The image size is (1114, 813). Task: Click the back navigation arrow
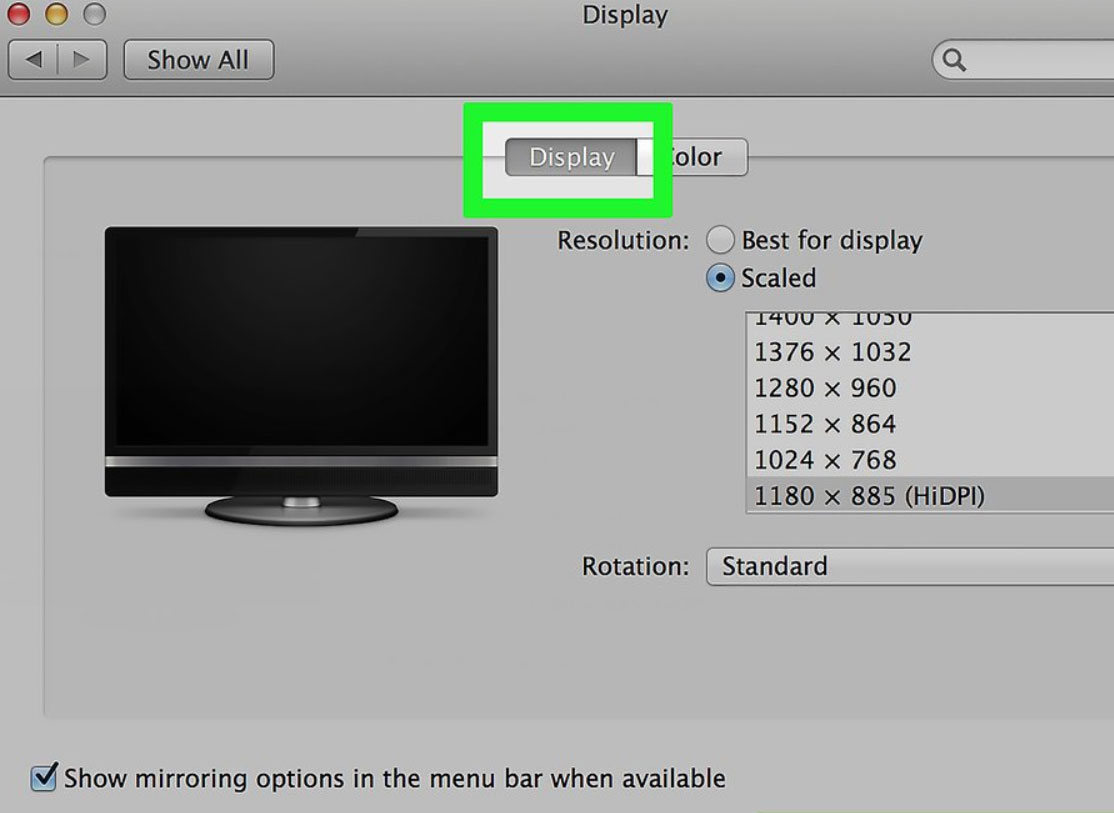point(33,60)
